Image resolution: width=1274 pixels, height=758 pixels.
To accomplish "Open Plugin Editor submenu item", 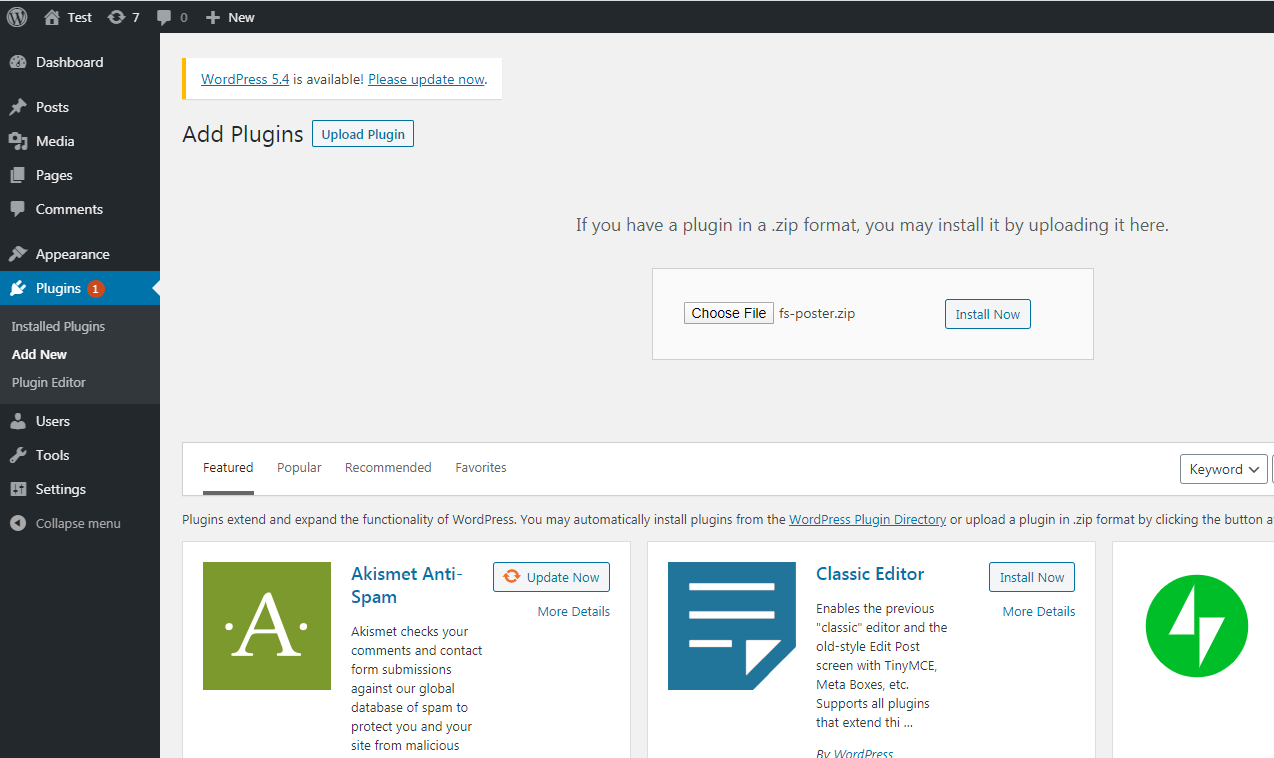I will coord(49,382).
